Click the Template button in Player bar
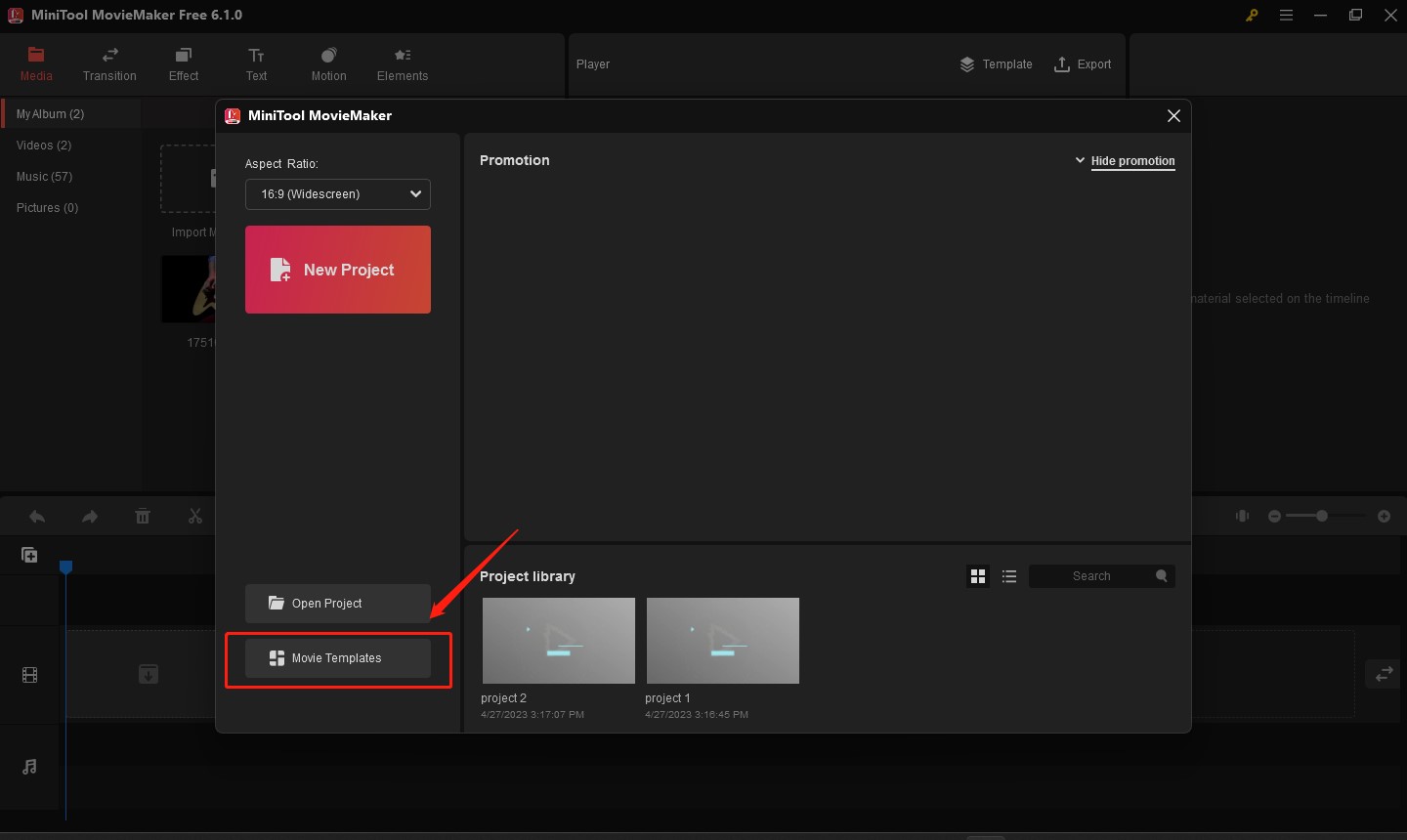Image resolution: width=1407 pixels, height=840 pixels. click(x=996, y=64)
